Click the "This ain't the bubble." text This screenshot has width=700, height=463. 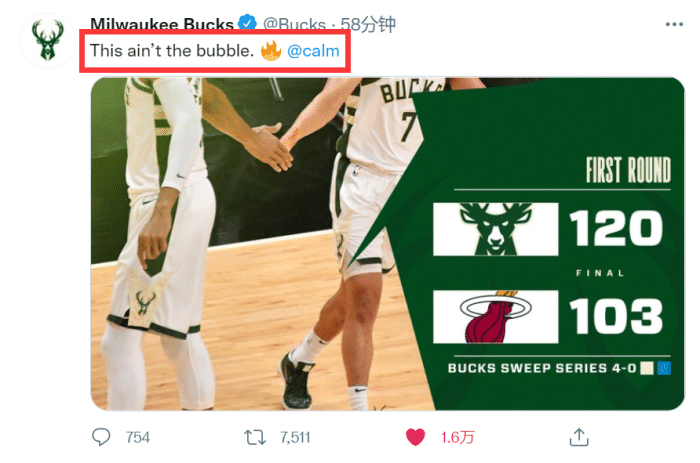point(168,50)
